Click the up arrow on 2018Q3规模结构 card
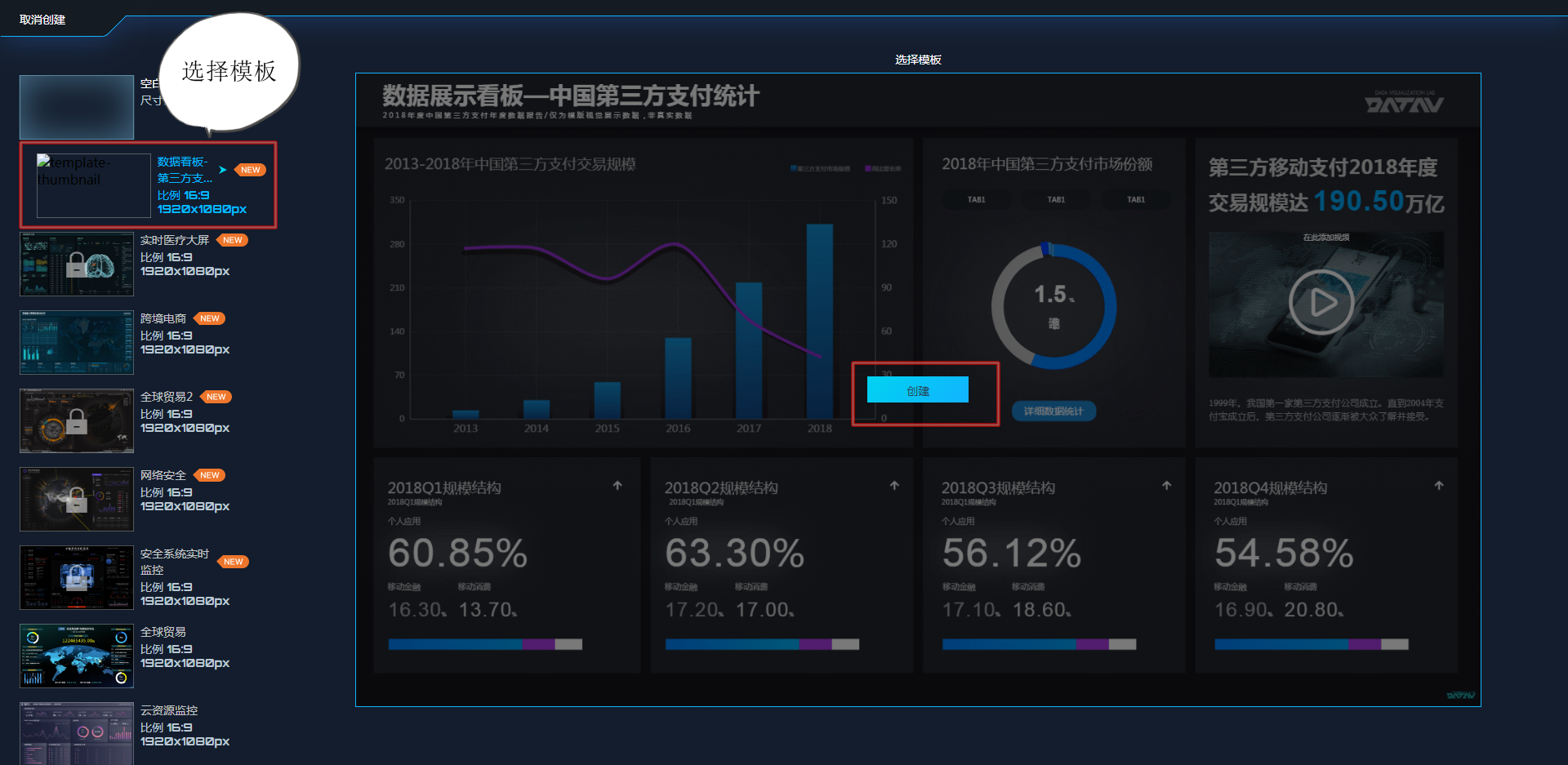 click(x=1166, y=485)
